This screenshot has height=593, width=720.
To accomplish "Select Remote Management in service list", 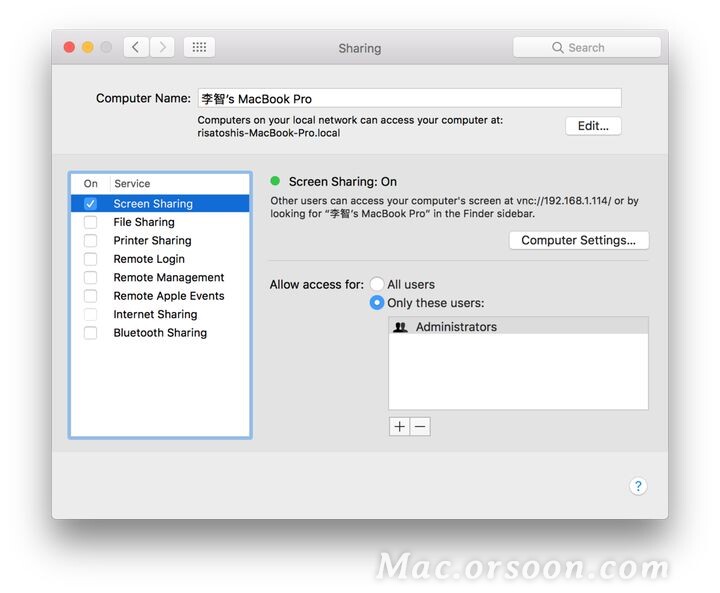I will coord(160,277).
